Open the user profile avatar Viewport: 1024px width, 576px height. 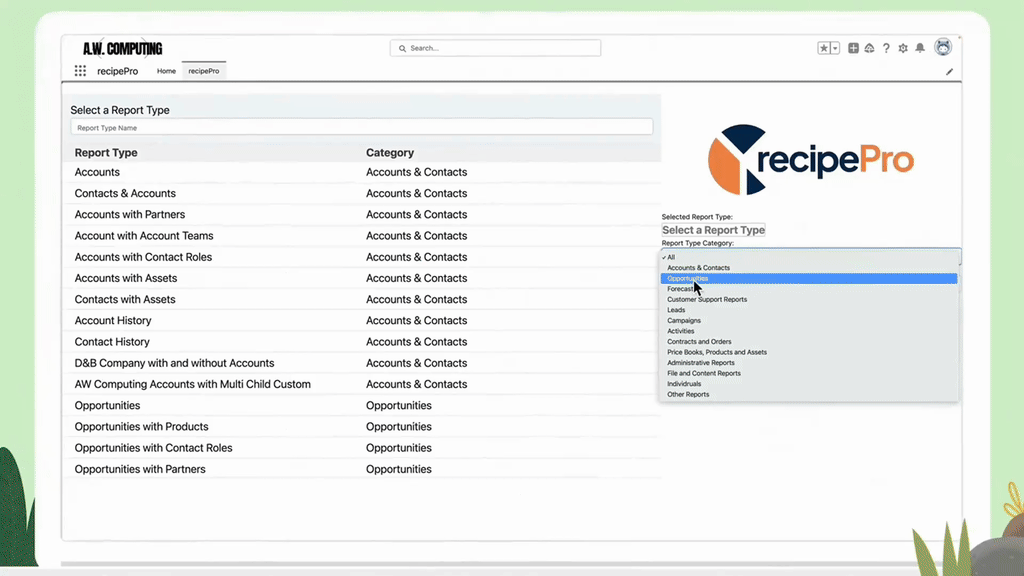pyautogui.click(x=943, y=47)
